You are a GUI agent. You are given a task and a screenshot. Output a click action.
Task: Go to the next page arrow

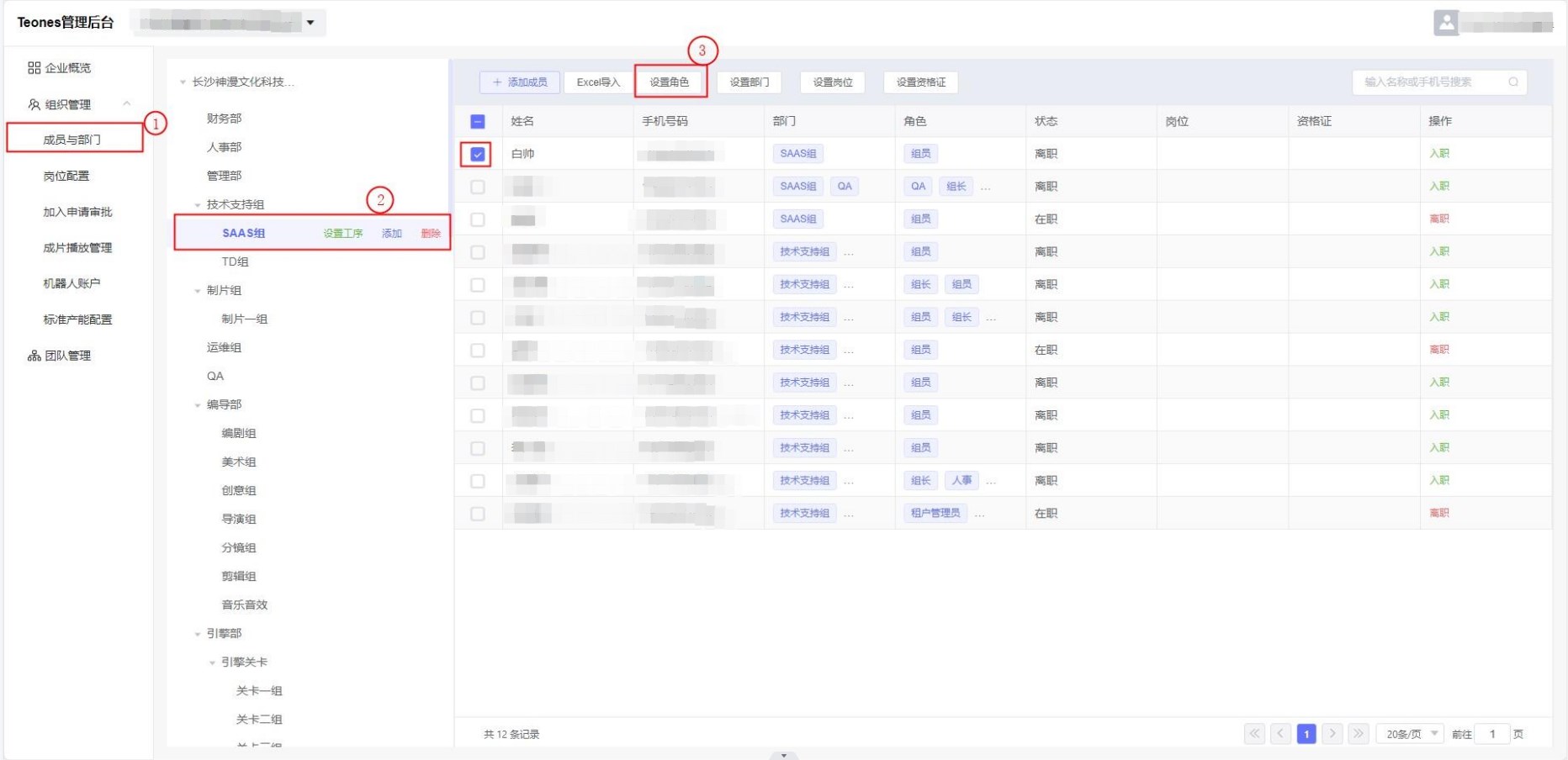pyautogui.click(x=1332, y=734)
